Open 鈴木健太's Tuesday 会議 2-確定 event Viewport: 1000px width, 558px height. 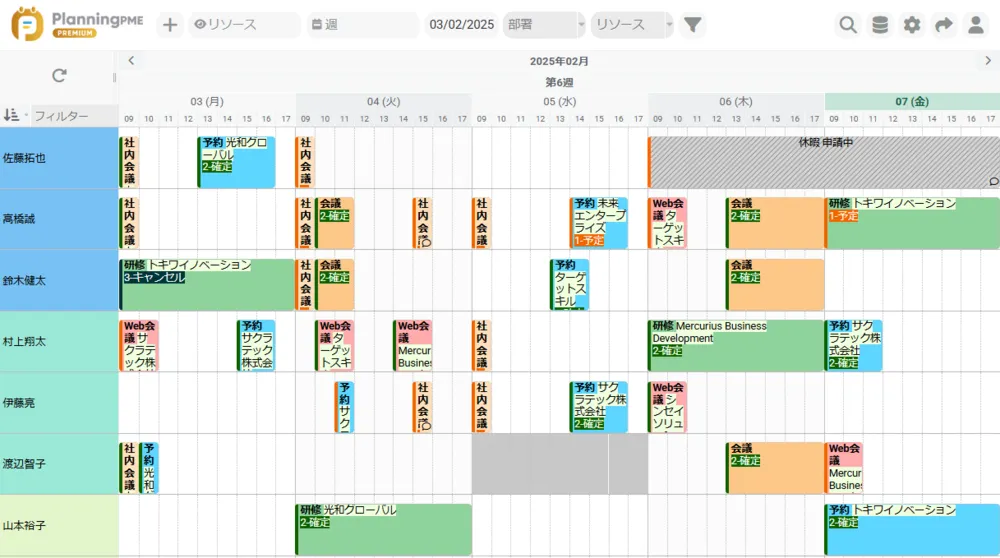point(335,284)
